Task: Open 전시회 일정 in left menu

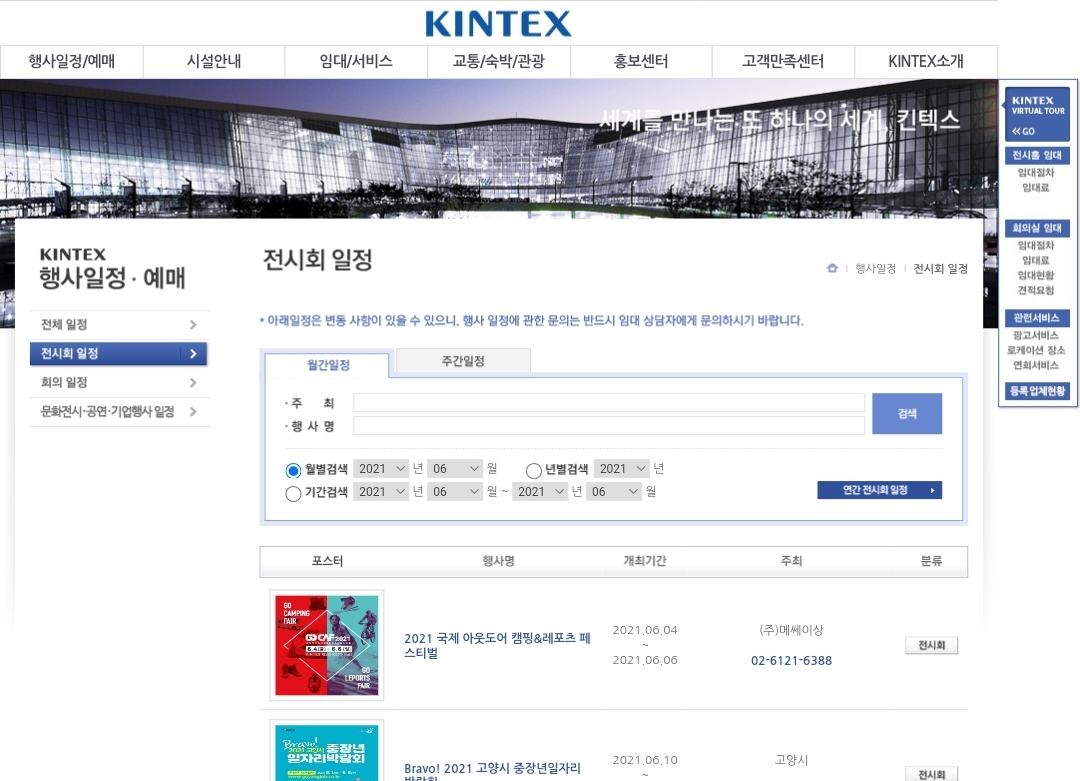Action: tap(118, 353)
